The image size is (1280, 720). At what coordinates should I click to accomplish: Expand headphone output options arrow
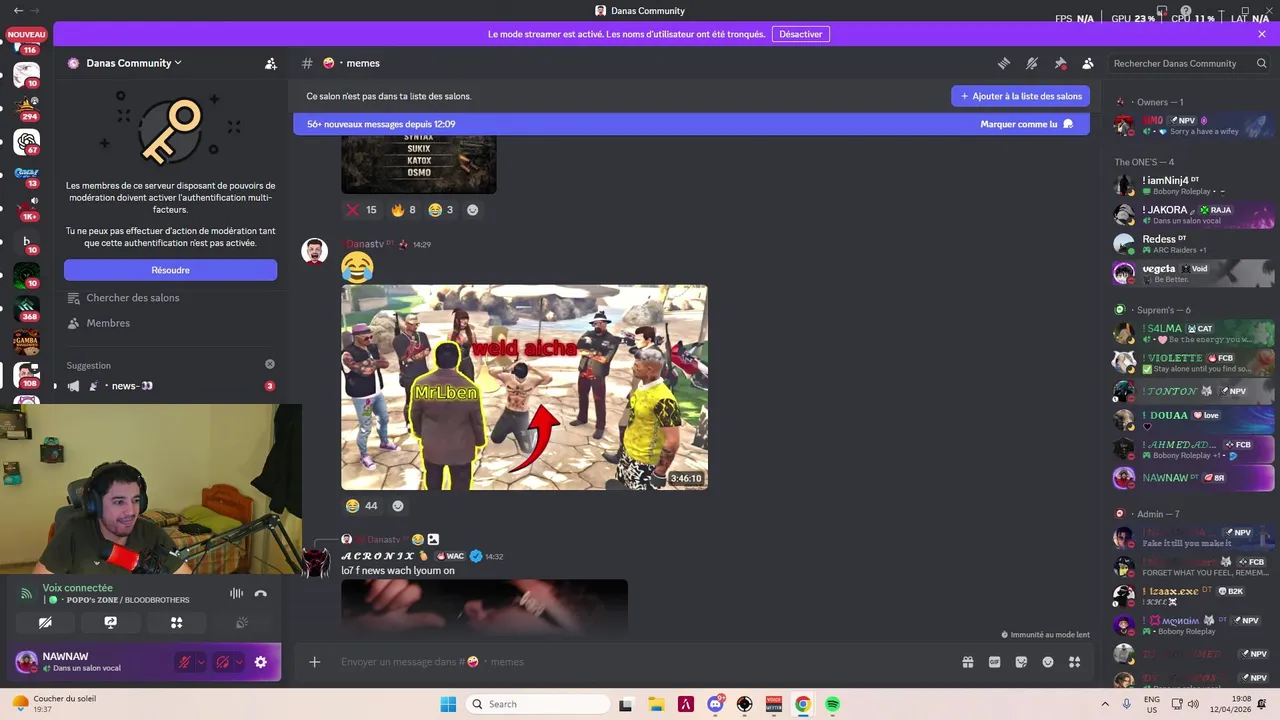tap(239, 662)
